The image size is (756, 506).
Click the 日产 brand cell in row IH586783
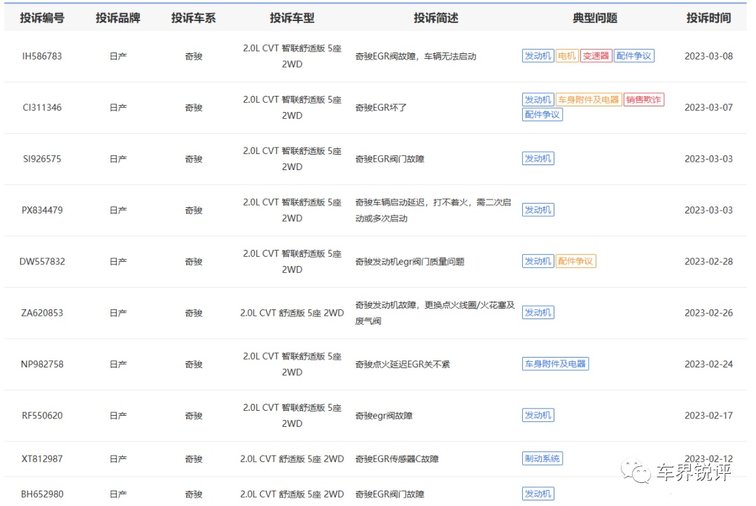coord(118,56)
